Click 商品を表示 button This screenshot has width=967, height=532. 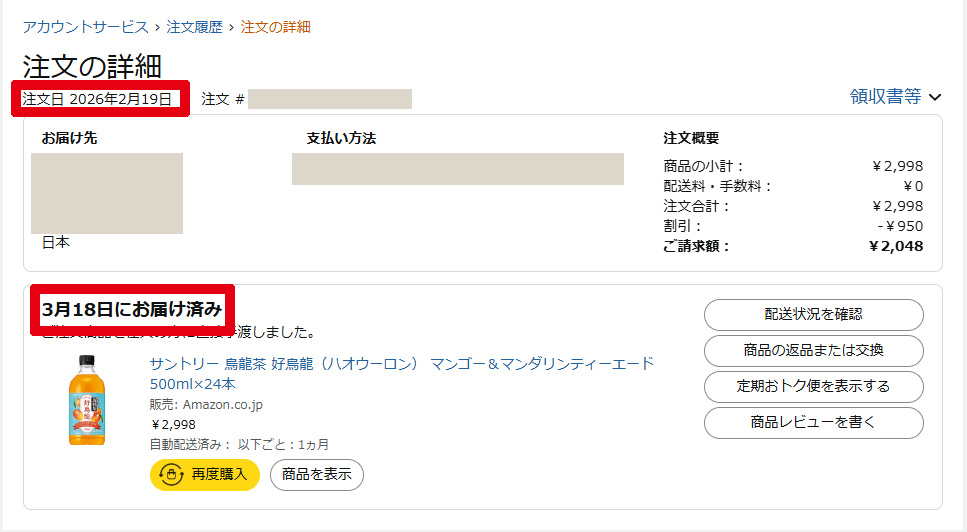pos(316,474)
